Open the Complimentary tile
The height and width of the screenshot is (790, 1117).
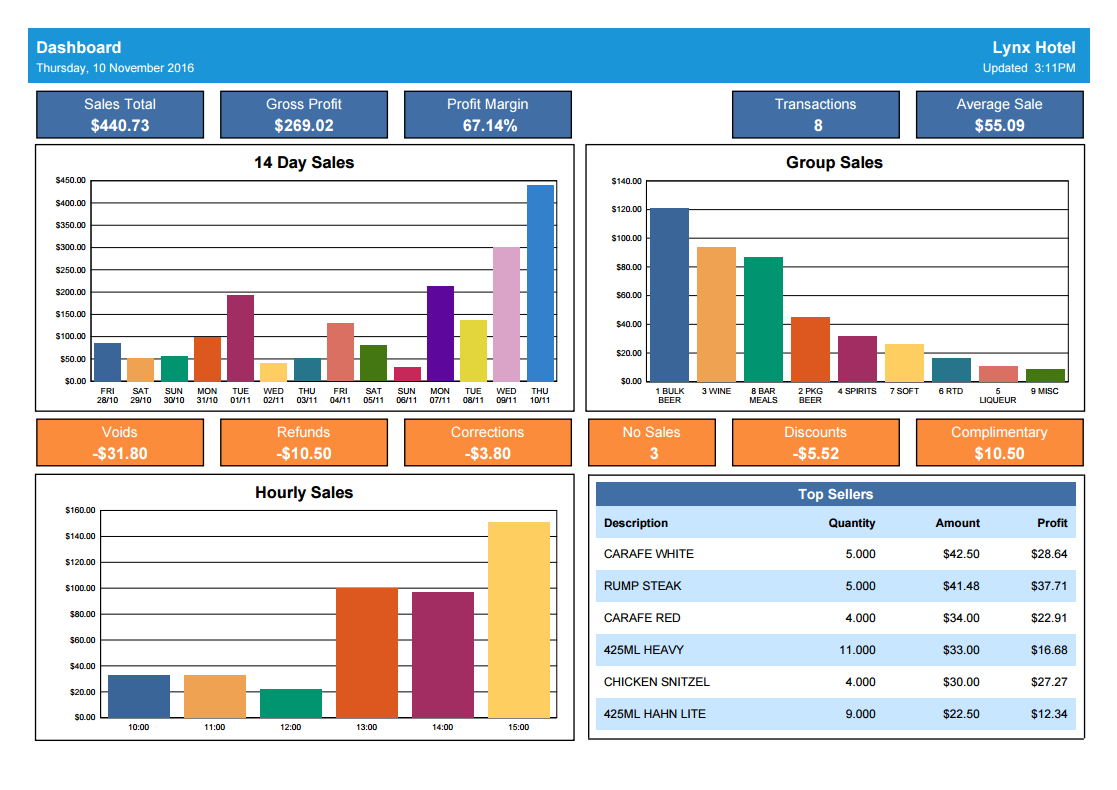point(1000,443)
